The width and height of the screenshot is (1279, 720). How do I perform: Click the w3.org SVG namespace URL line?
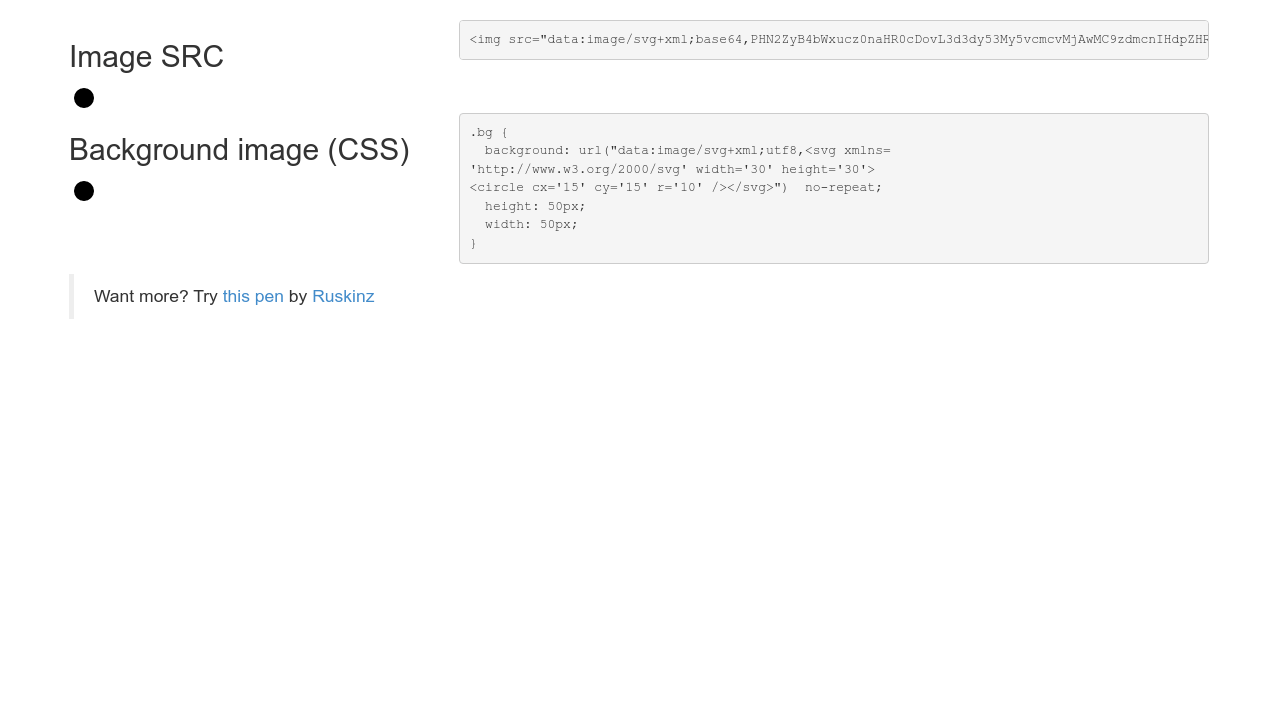(575, 169)
